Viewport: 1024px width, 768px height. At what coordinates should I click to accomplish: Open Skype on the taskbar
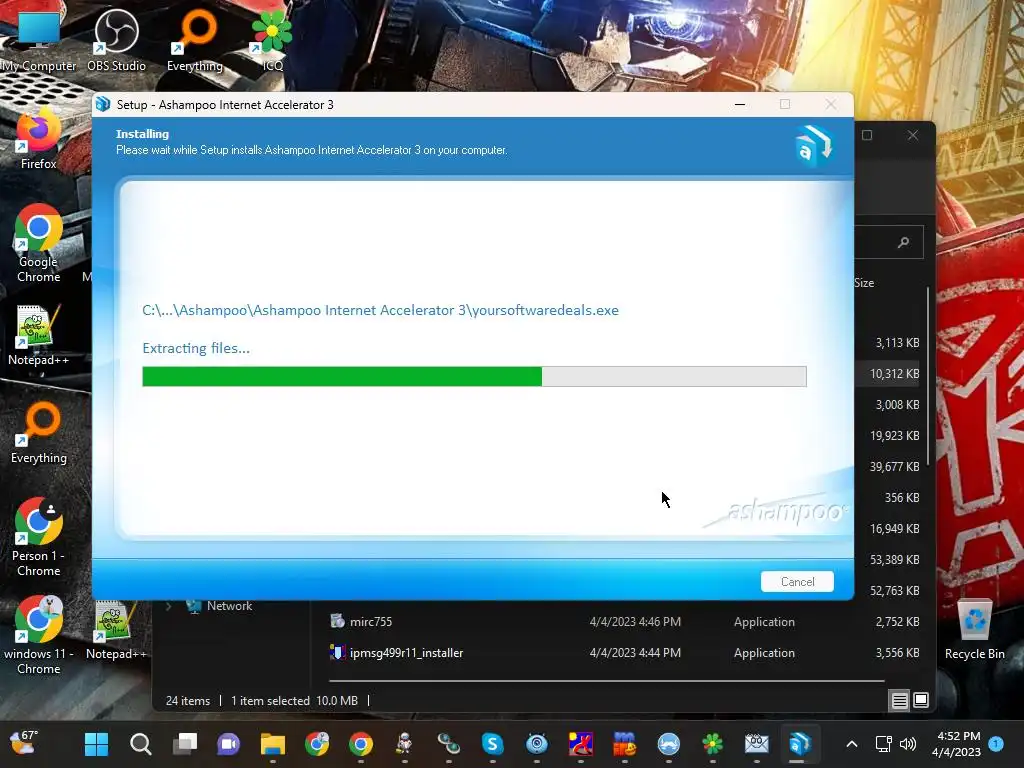tap(492, 744)
